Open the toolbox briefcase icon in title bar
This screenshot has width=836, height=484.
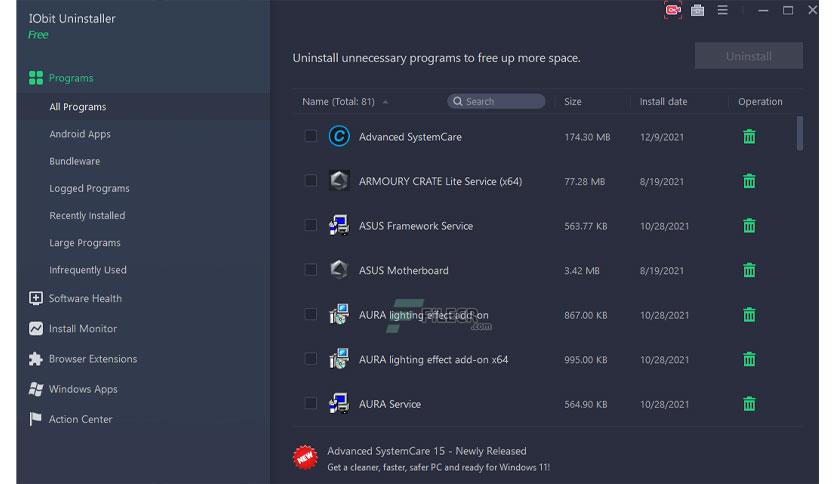[697, 10]
